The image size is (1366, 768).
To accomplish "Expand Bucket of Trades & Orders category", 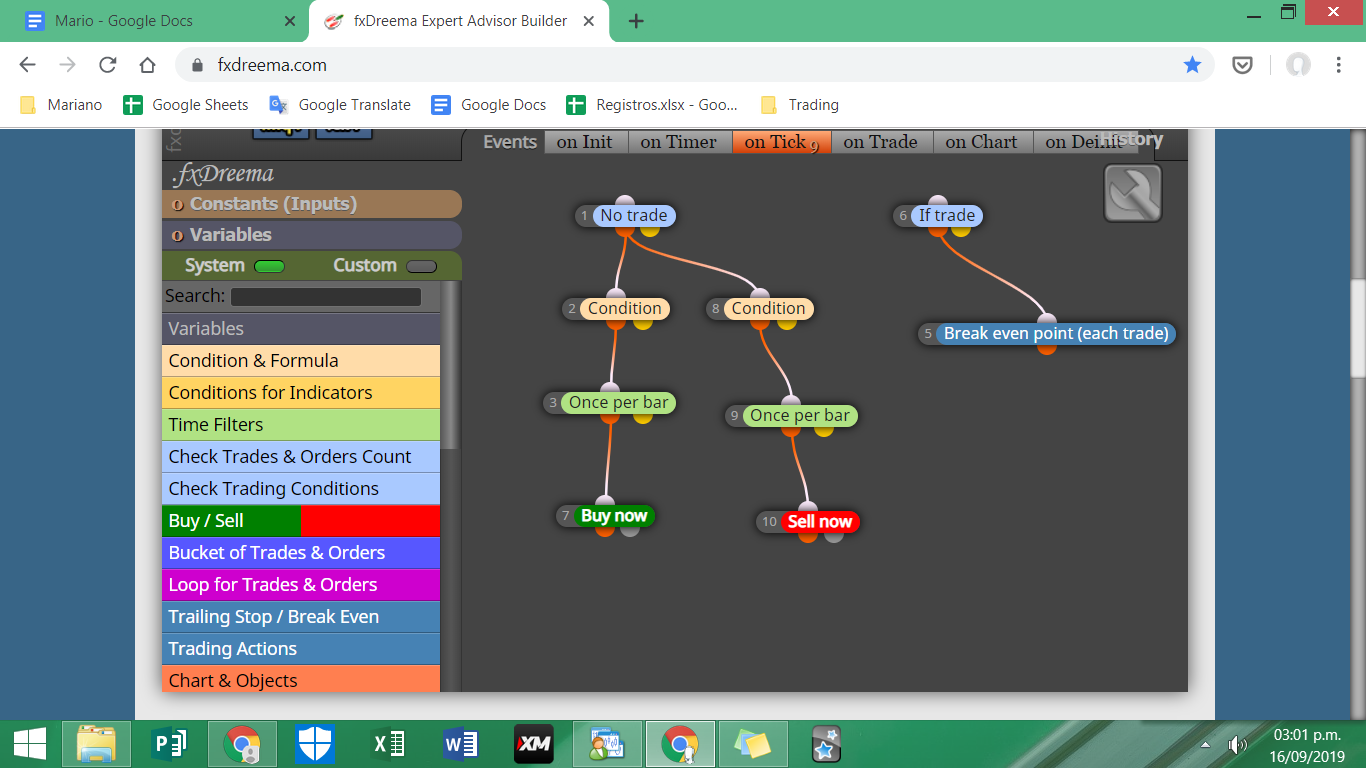I will click(x=301, y=553).
